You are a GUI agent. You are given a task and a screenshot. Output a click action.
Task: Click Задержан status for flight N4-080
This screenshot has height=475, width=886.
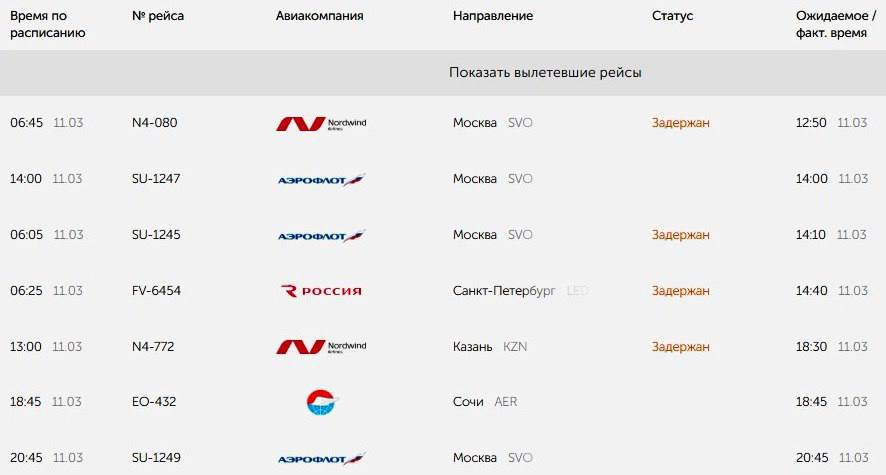click(680, 123)
